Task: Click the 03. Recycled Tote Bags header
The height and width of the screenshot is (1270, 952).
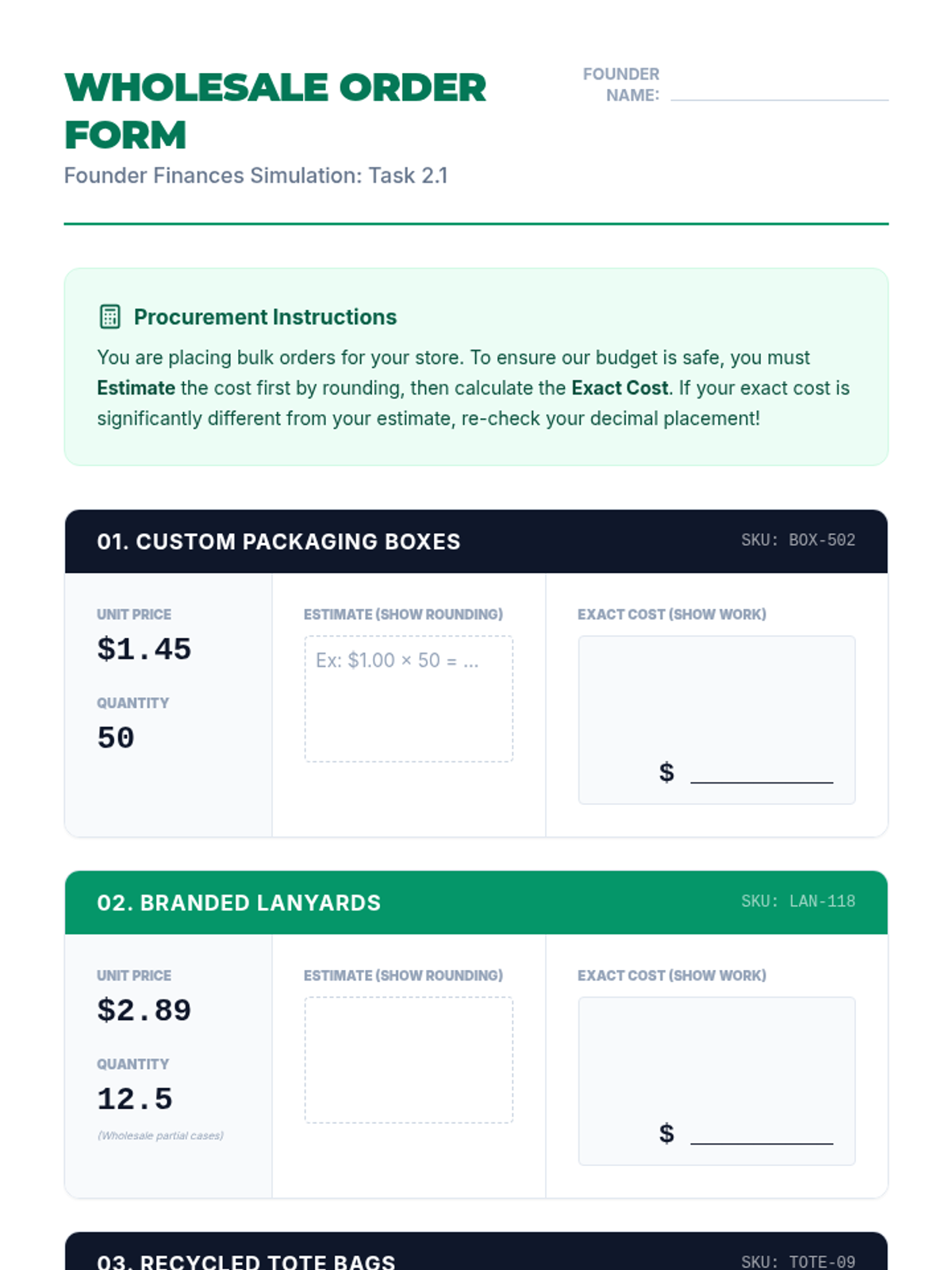Action: click(x=246, y=1261)
